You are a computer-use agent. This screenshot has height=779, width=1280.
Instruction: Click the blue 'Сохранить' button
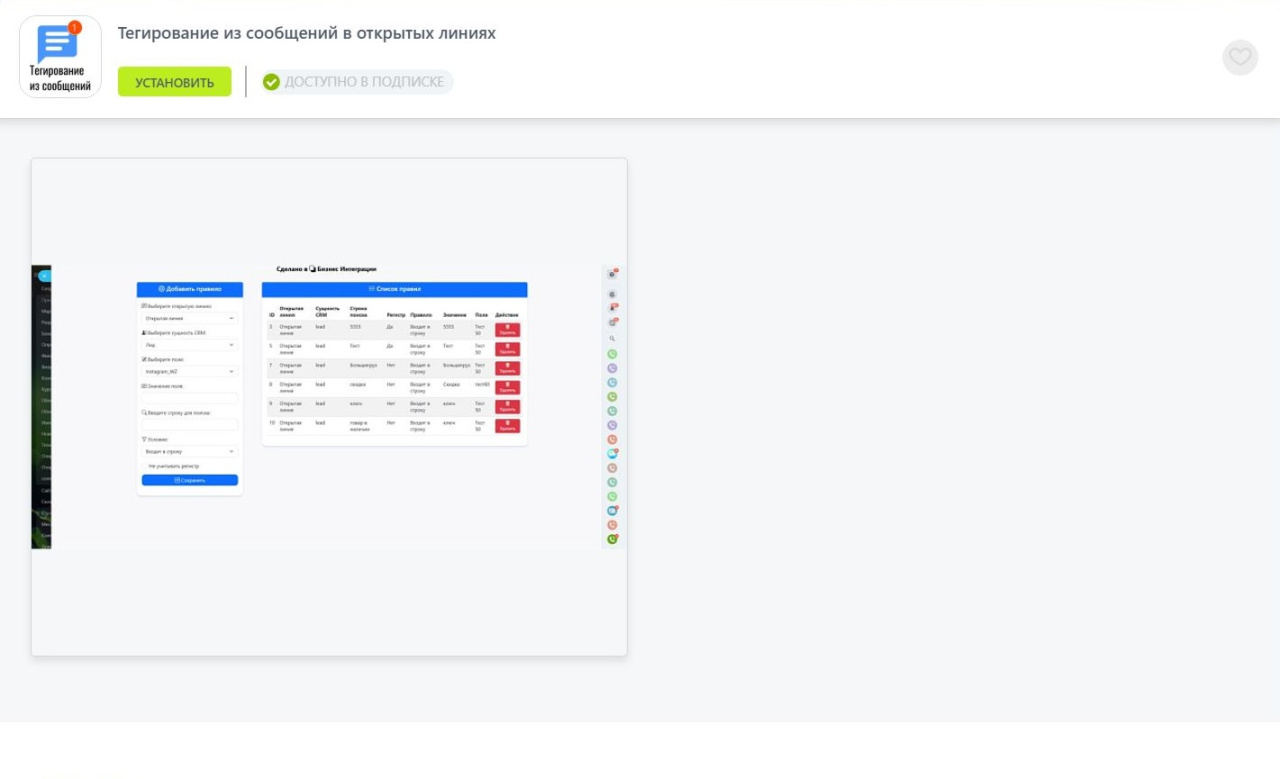189,480
